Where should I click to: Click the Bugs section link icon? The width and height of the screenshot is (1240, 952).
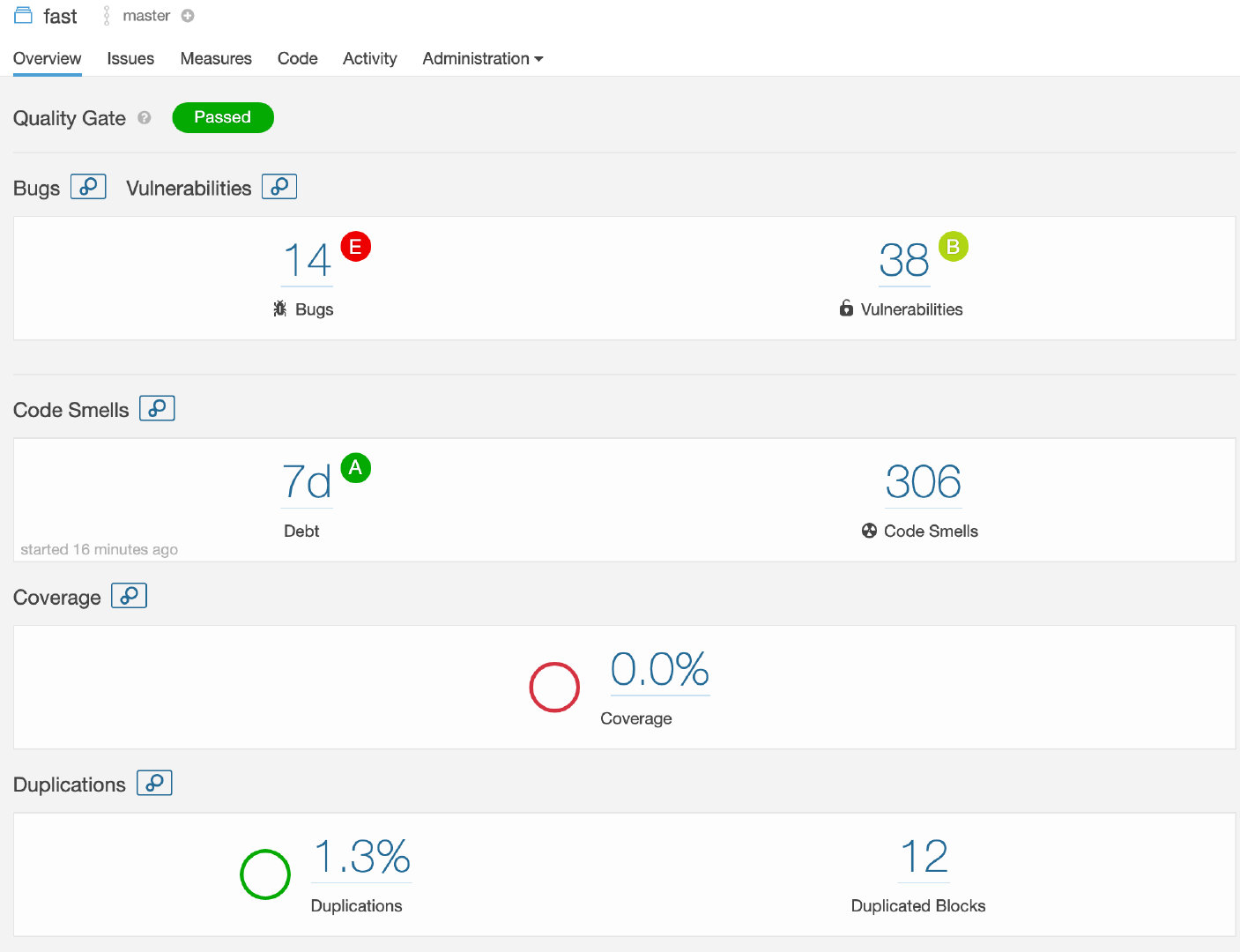[88, 187]
